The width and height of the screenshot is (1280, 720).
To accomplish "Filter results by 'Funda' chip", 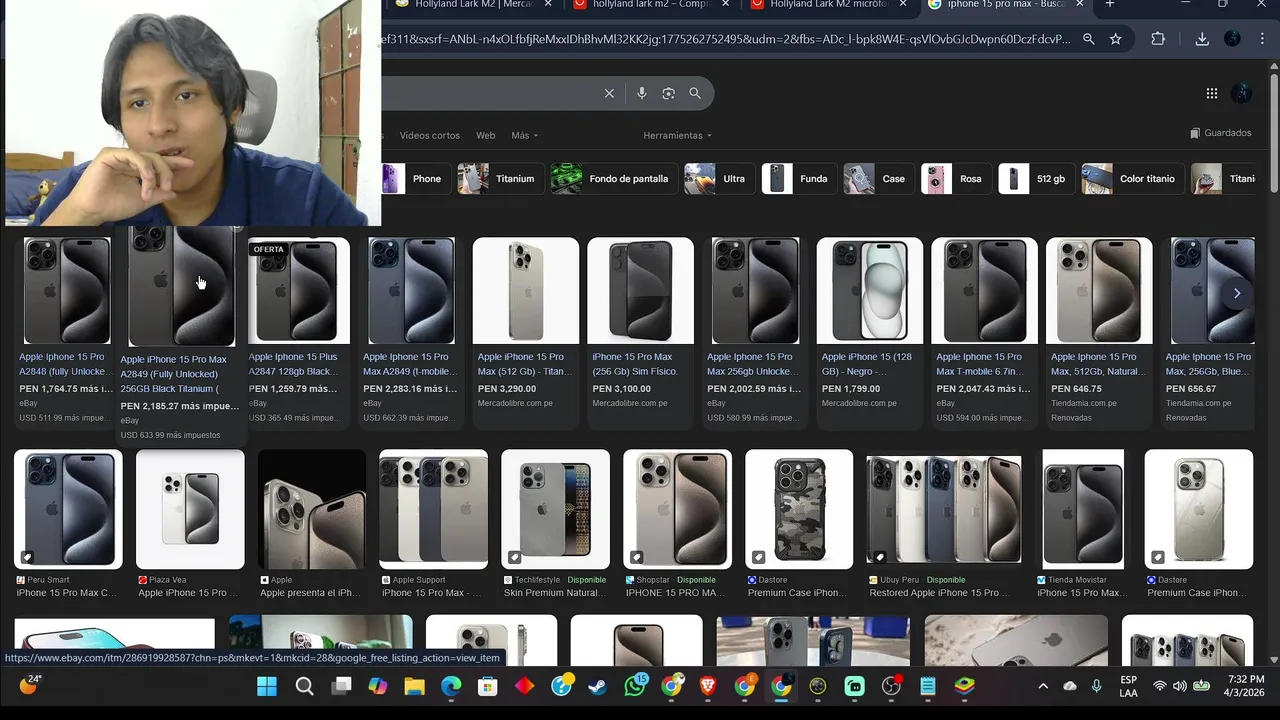I will pos(797,179).
